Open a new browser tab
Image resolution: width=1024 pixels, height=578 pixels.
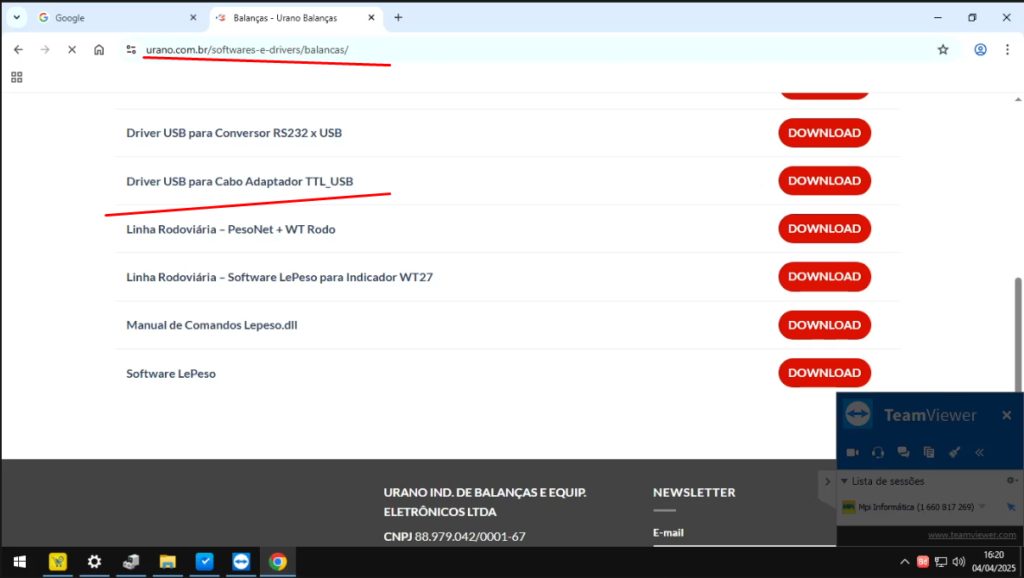[x=398, y=18]
